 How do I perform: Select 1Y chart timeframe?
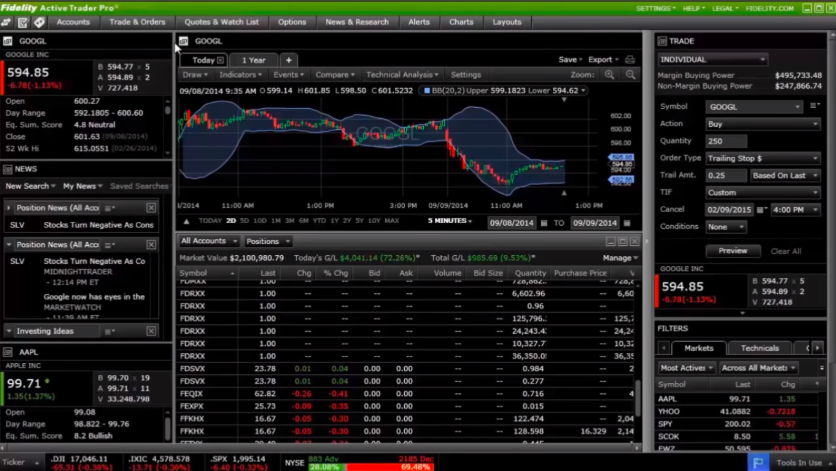(x=334, y=221)
